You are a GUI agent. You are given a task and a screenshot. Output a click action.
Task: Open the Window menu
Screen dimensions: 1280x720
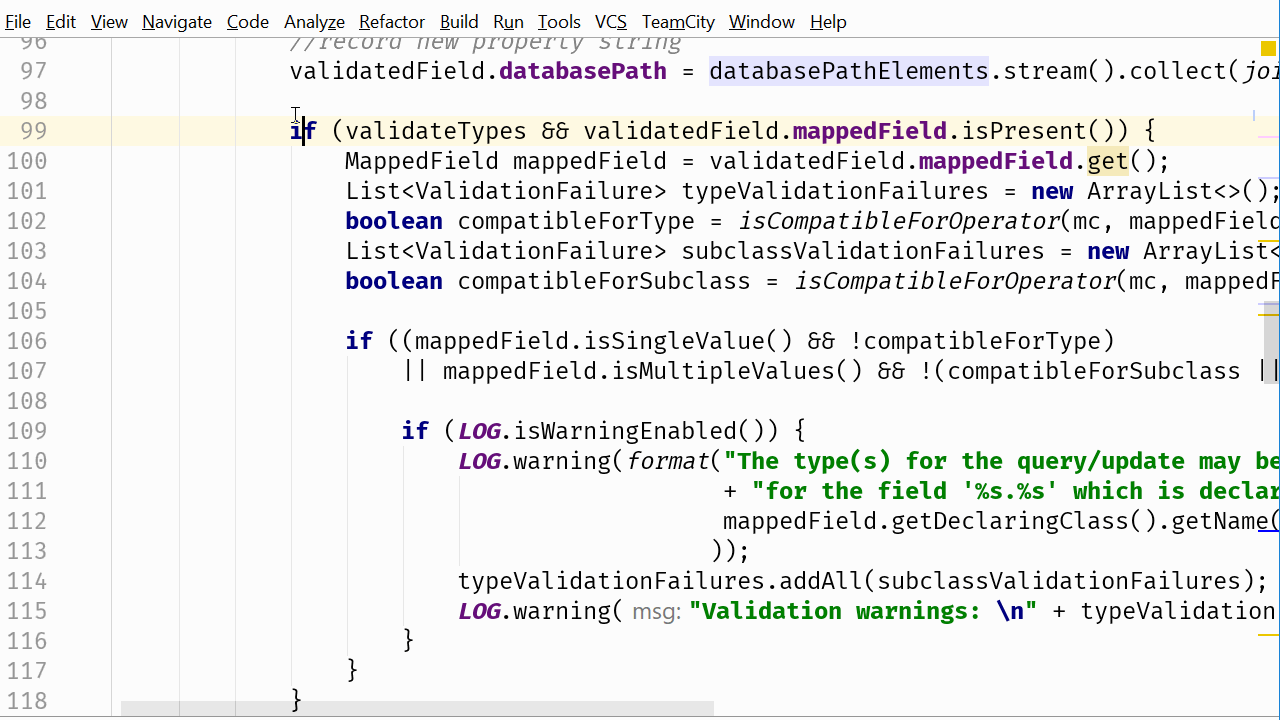point(761,22)
